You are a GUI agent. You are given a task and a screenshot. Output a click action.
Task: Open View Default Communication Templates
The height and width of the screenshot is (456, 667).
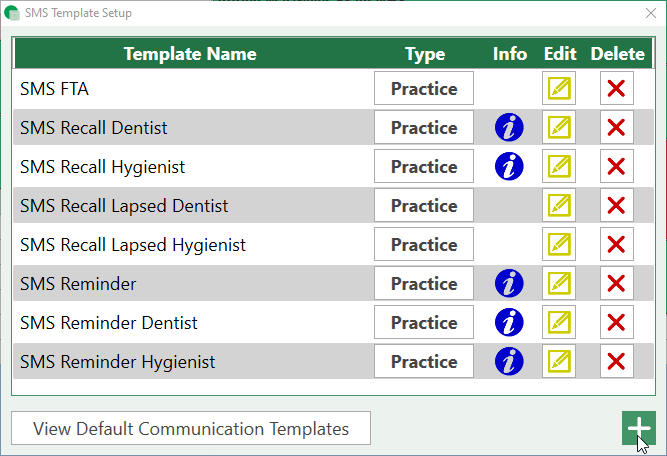pos(191,428)
